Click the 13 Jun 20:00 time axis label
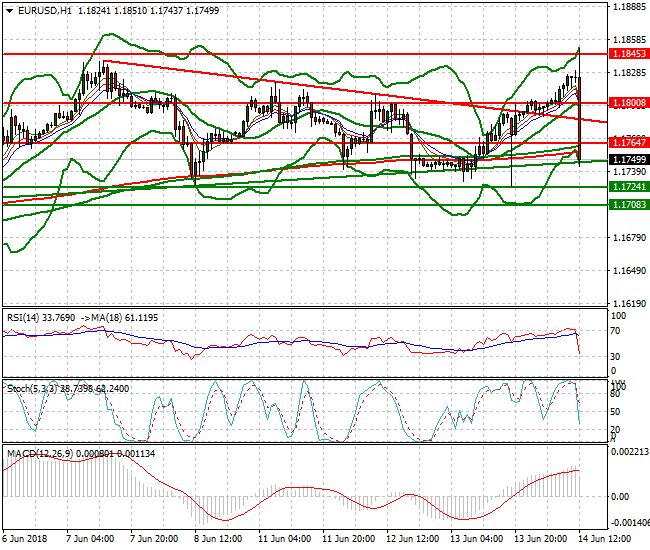The image size is (650, 550). click(x=541, y=539)
